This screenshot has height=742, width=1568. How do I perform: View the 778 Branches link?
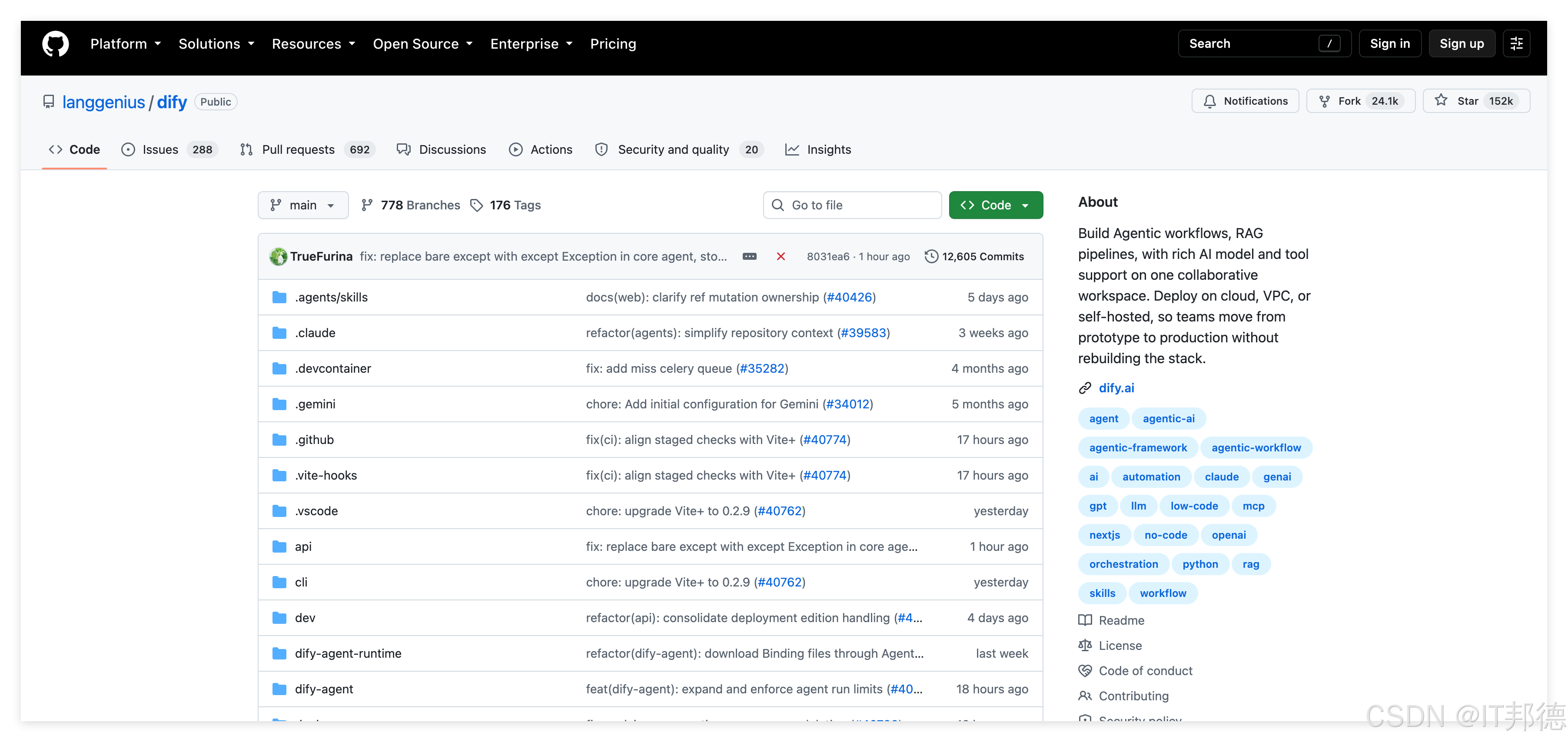click(411, 205)
